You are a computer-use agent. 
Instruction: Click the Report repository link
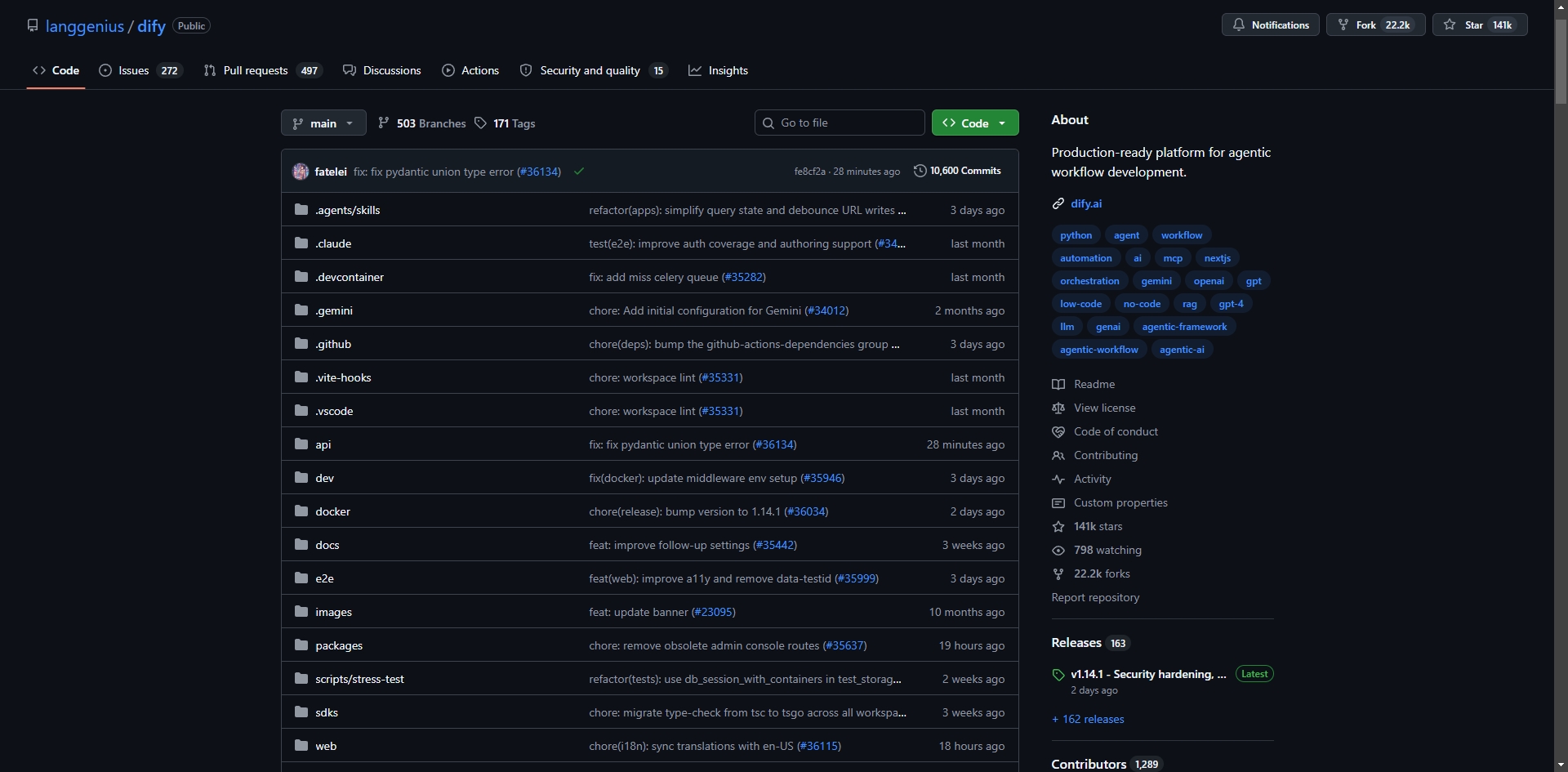coord(1095,597)
